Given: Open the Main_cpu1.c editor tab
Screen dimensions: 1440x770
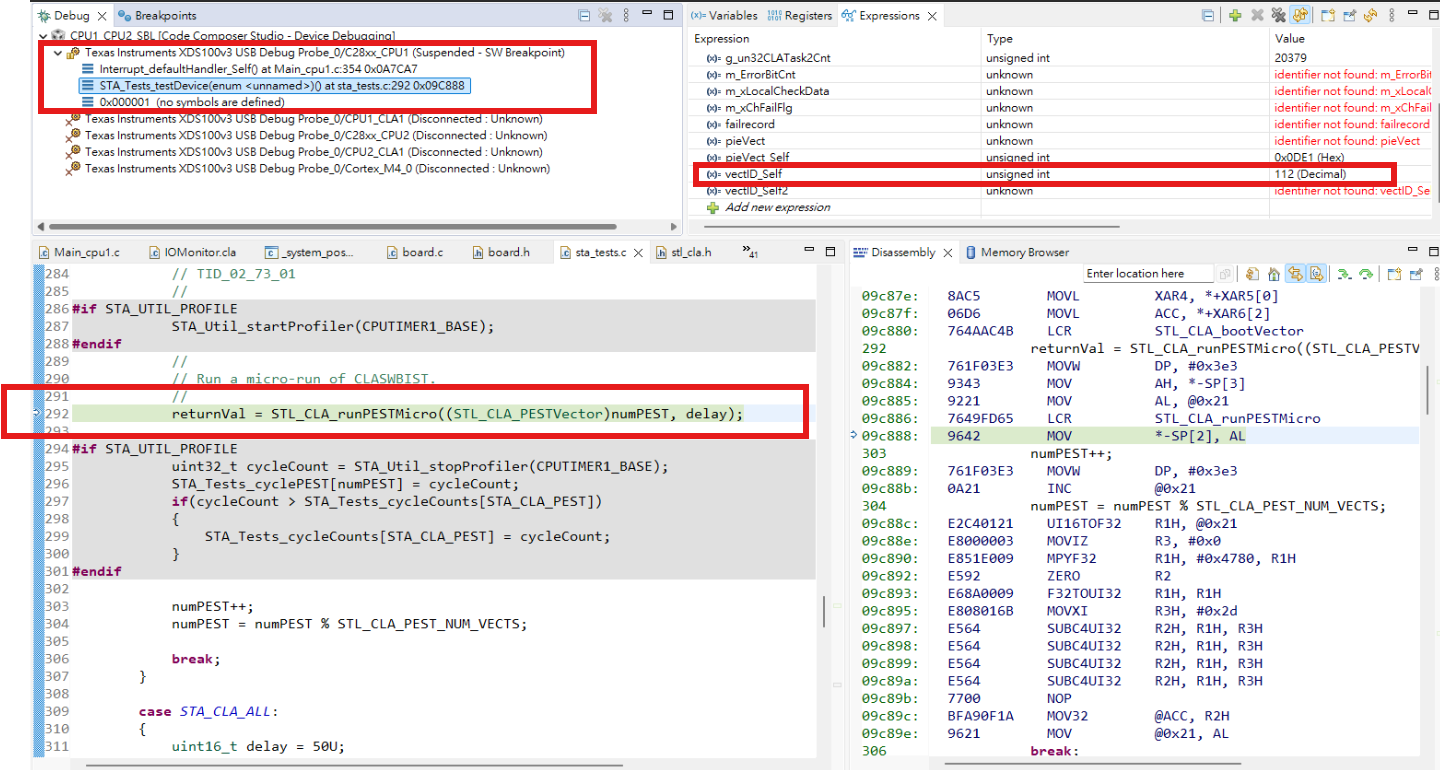Looking at the screenshot, I should pyautogui.click(x=79, y=252).
